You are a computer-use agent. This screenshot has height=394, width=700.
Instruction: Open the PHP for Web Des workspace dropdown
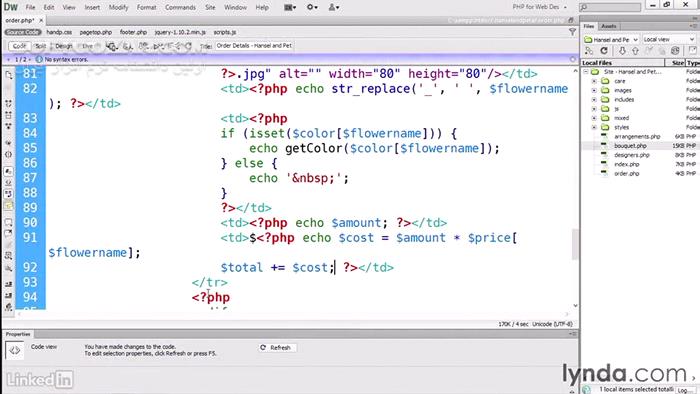[x=539, y=7]
